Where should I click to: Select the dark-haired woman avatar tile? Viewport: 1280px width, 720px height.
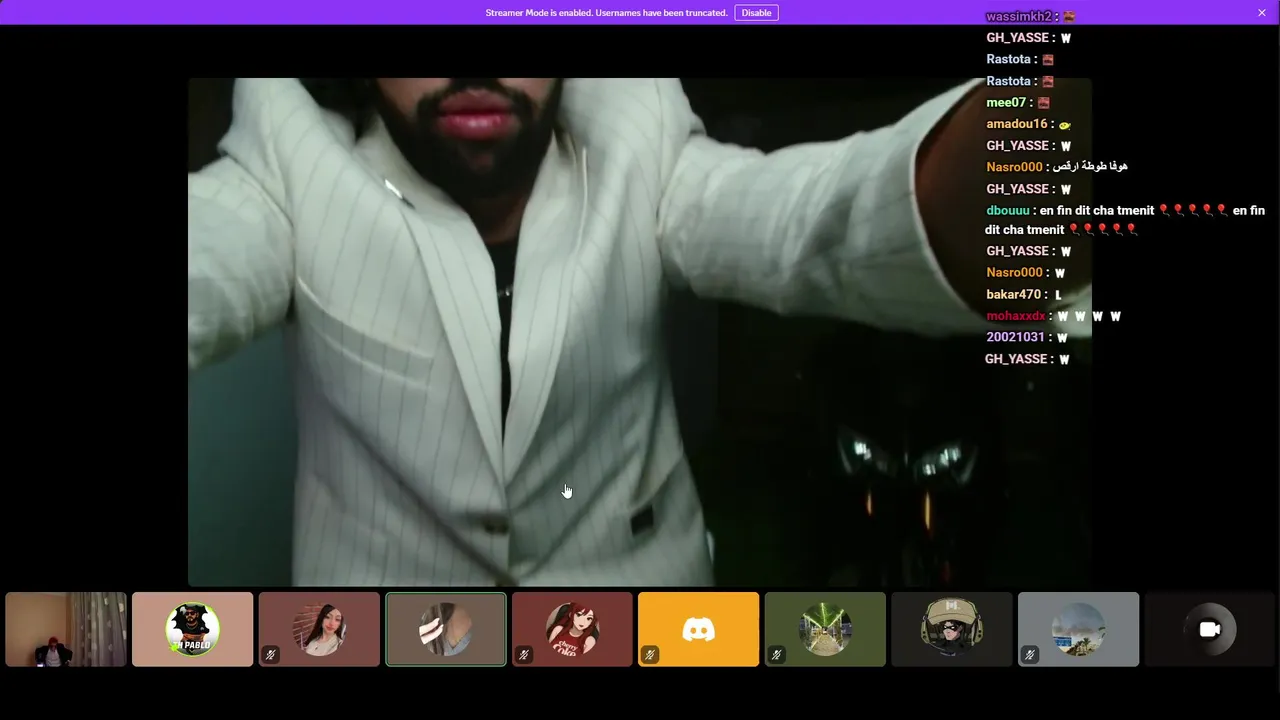pos(319,629)
